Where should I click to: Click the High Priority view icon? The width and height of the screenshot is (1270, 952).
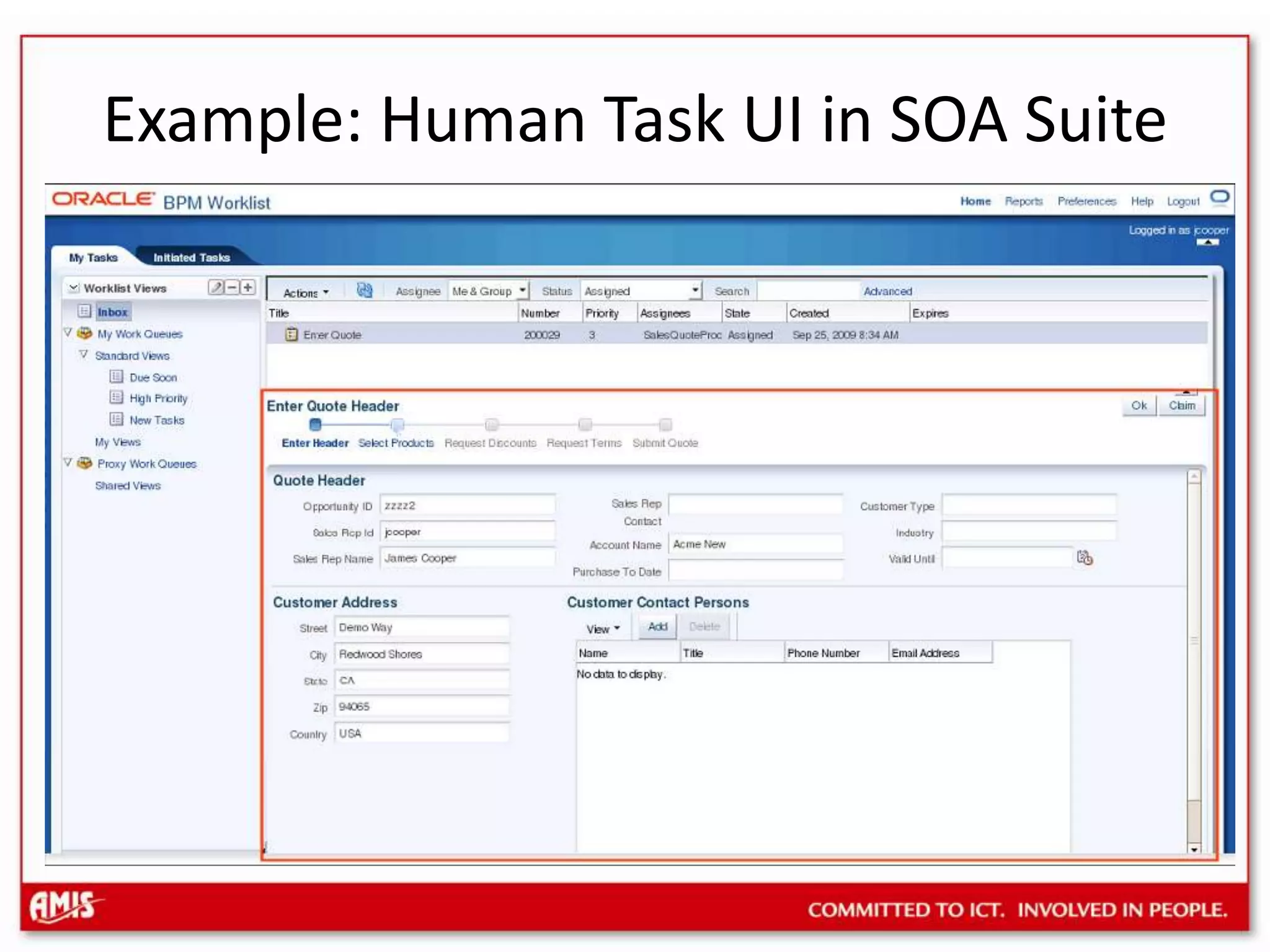point(117,397)
